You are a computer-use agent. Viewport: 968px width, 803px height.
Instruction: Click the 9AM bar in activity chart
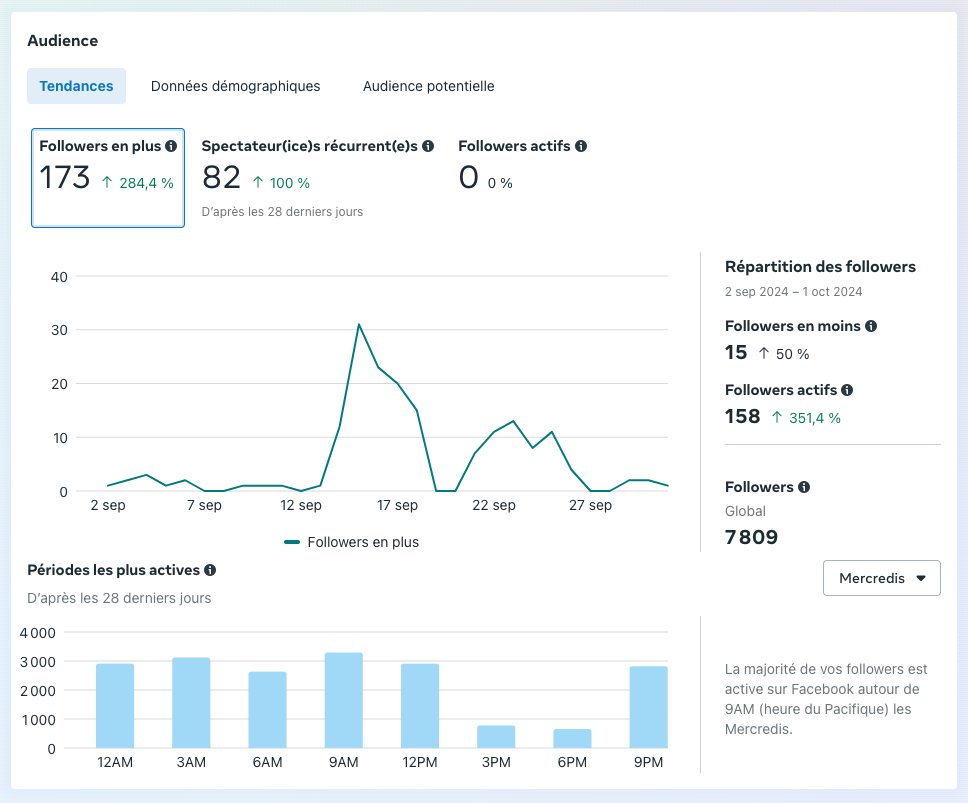pyautogui.click(x=343, y=700)
